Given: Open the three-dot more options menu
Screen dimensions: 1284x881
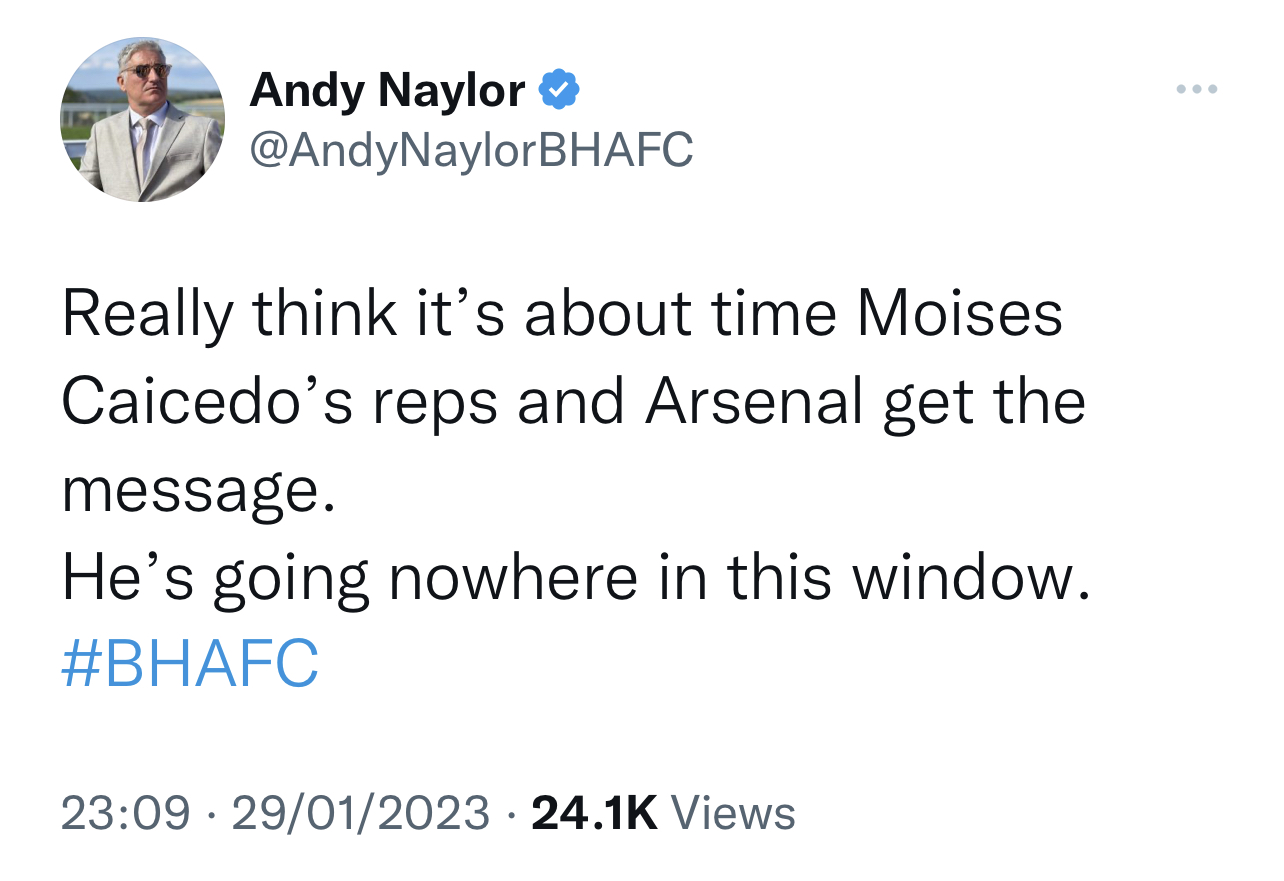Looking at the screenshot, I should click(x=1197, y=90).
